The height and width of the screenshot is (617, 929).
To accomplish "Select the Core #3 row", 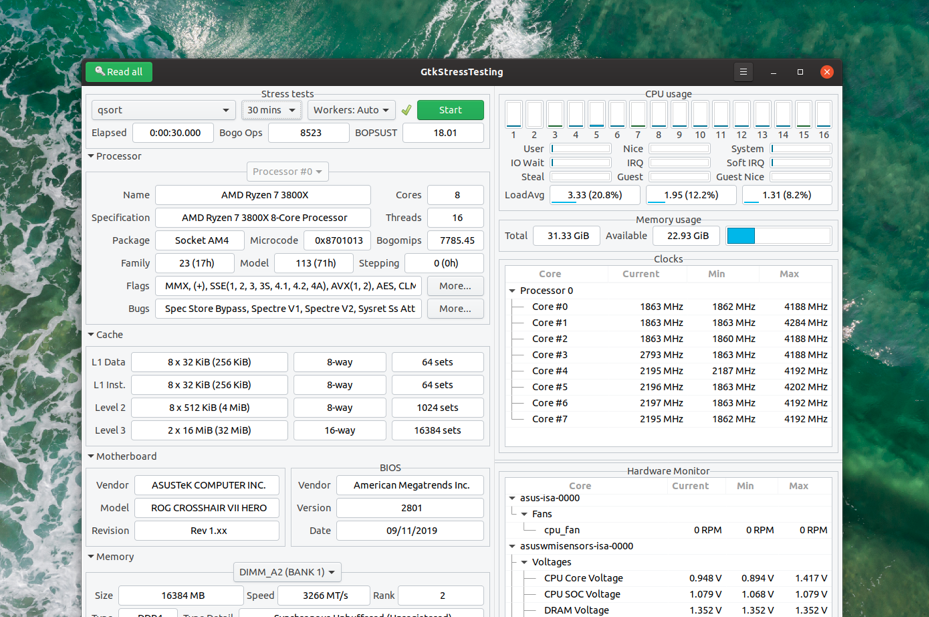I will [668, 354].
